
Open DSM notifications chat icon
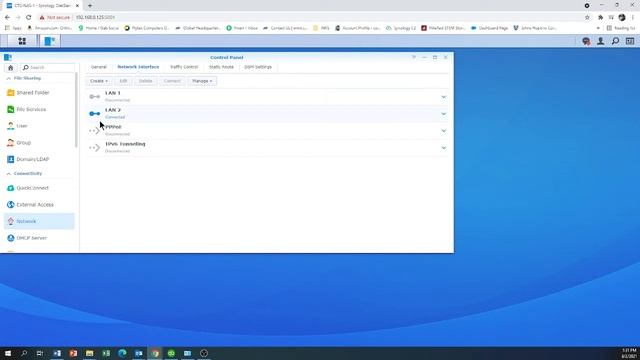[x=586, y=41]
